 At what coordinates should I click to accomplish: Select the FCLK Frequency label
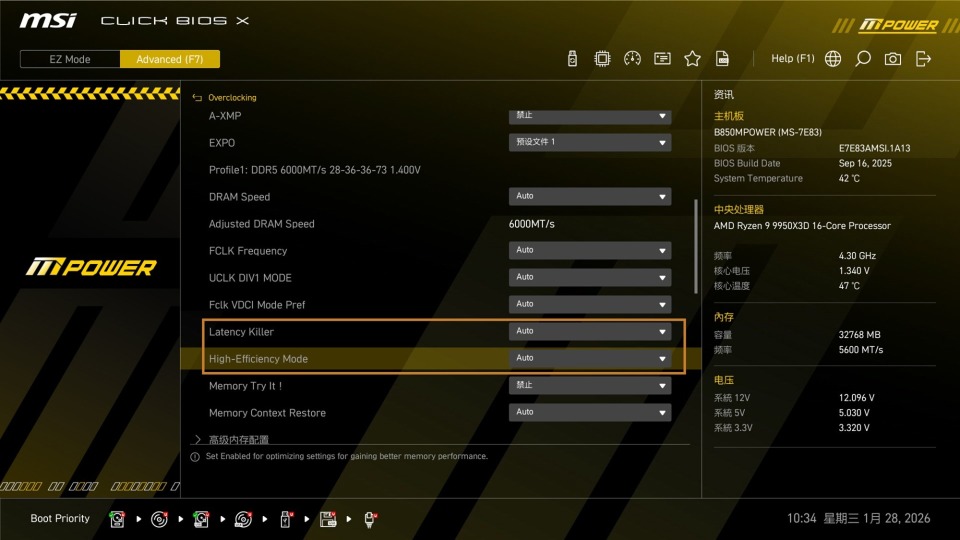tap(248, 251)
